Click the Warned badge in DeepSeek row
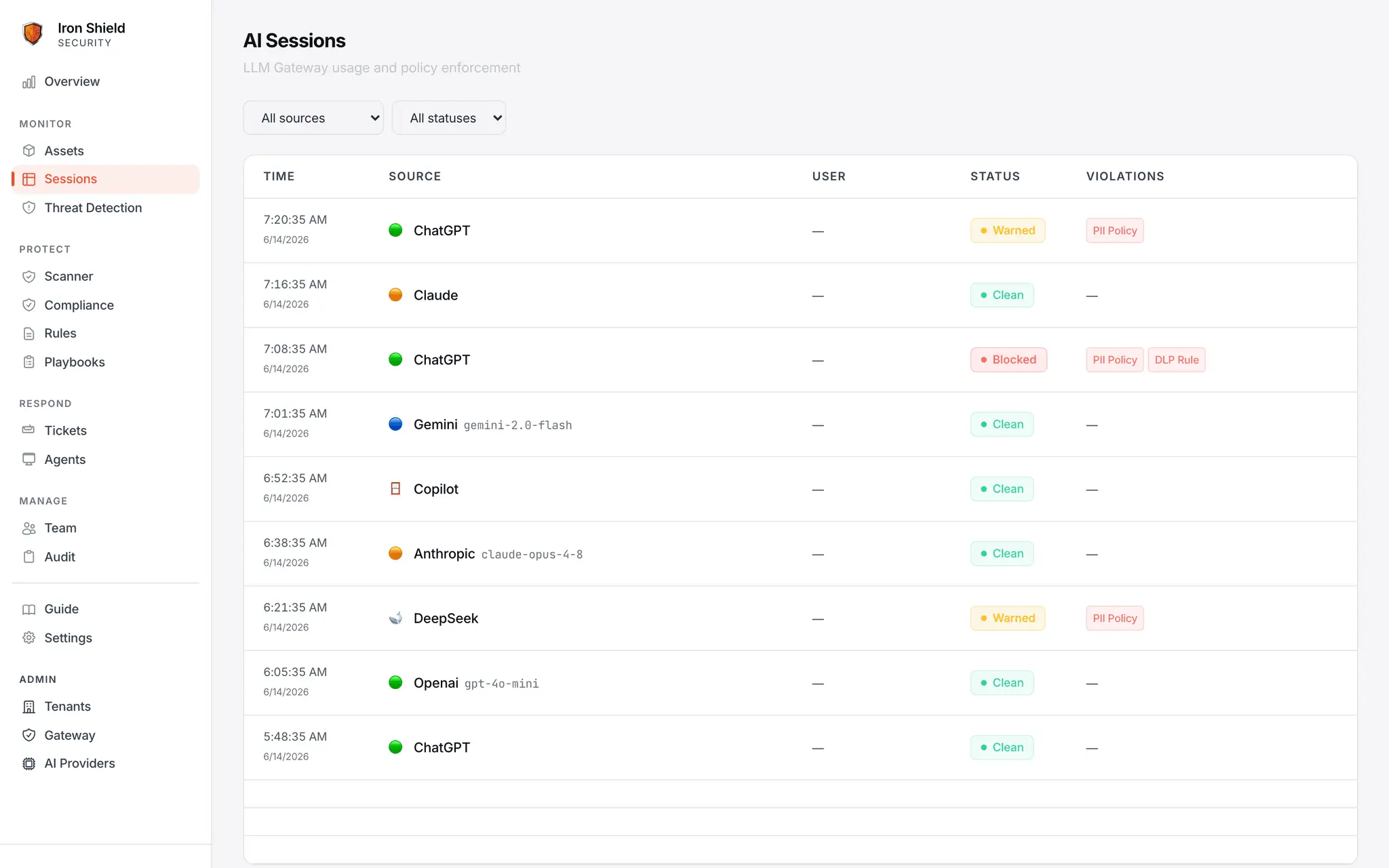The image size is (1389, 868). coord(1008,618)
